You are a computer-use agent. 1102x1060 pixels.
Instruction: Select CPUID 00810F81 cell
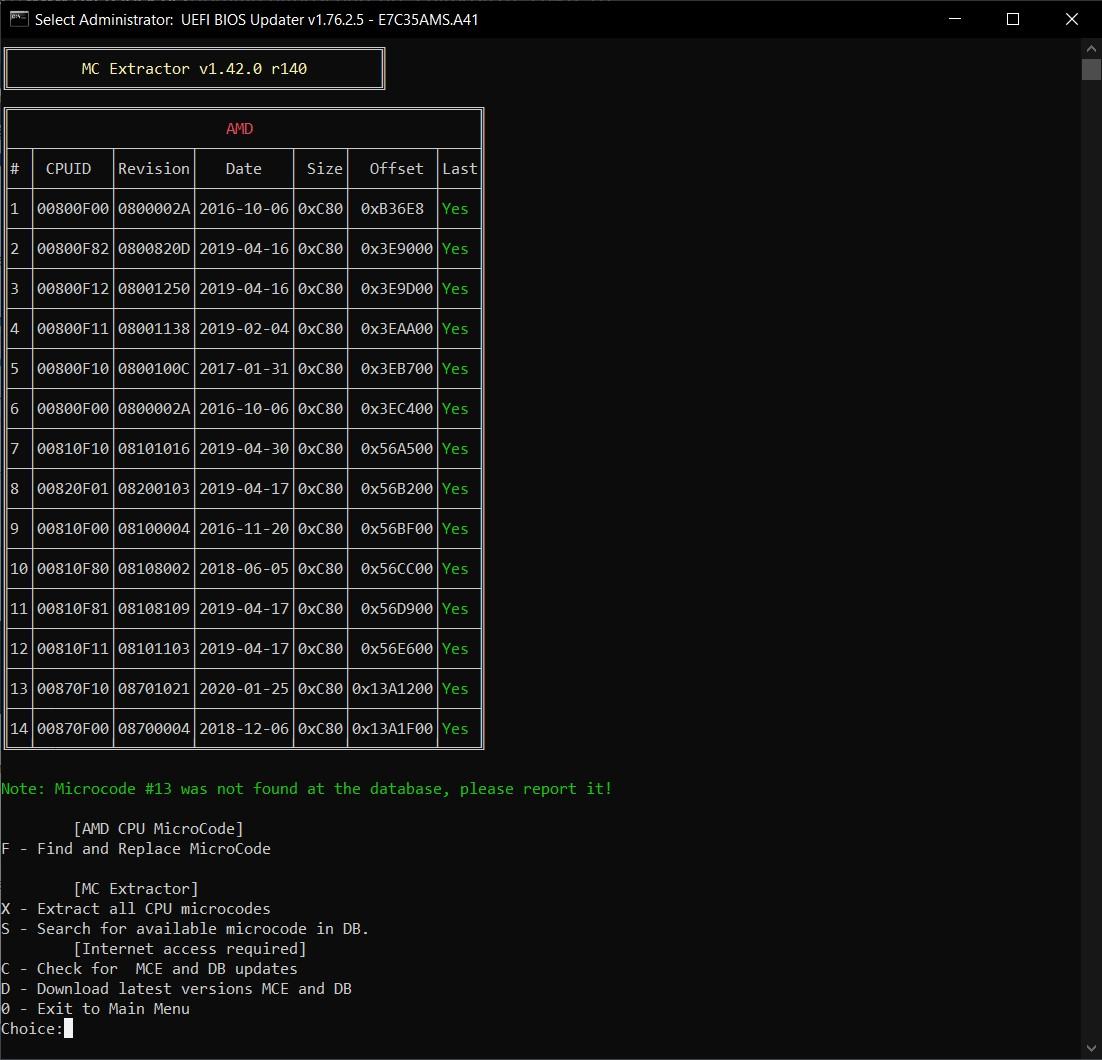click(x=73, y=609)
